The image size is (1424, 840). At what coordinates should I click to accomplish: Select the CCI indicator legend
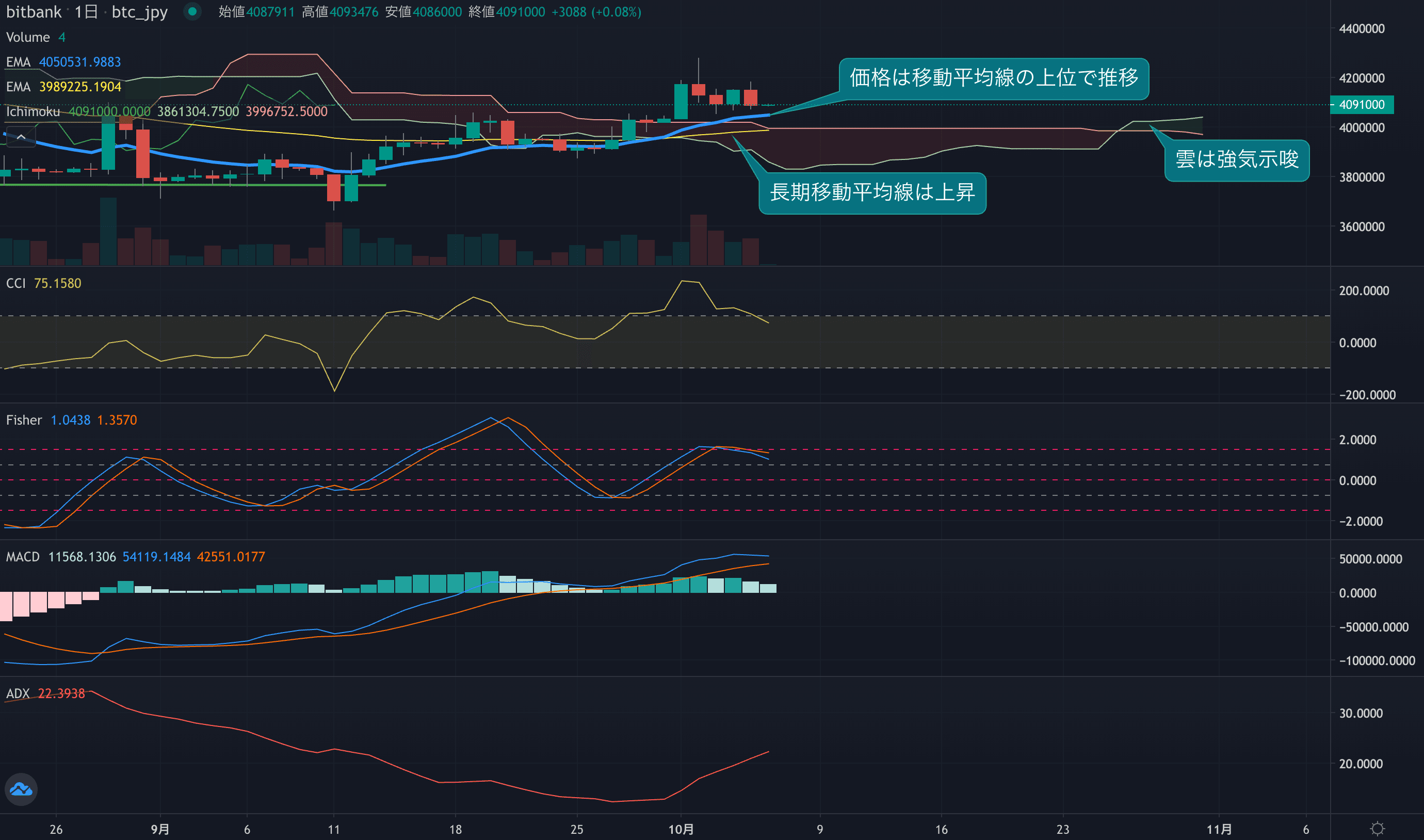point(16,283)
